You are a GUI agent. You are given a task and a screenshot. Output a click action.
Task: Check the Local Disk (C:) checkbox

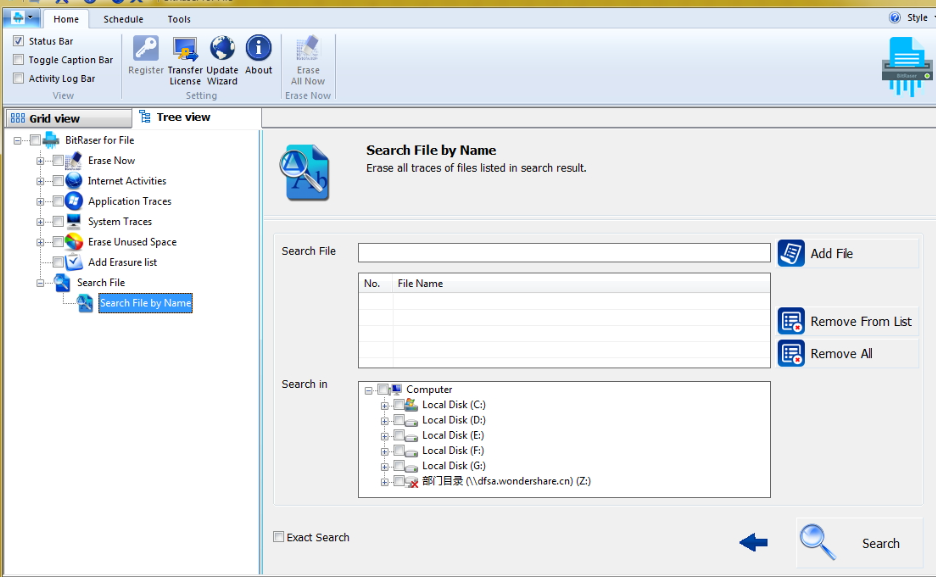399,405
